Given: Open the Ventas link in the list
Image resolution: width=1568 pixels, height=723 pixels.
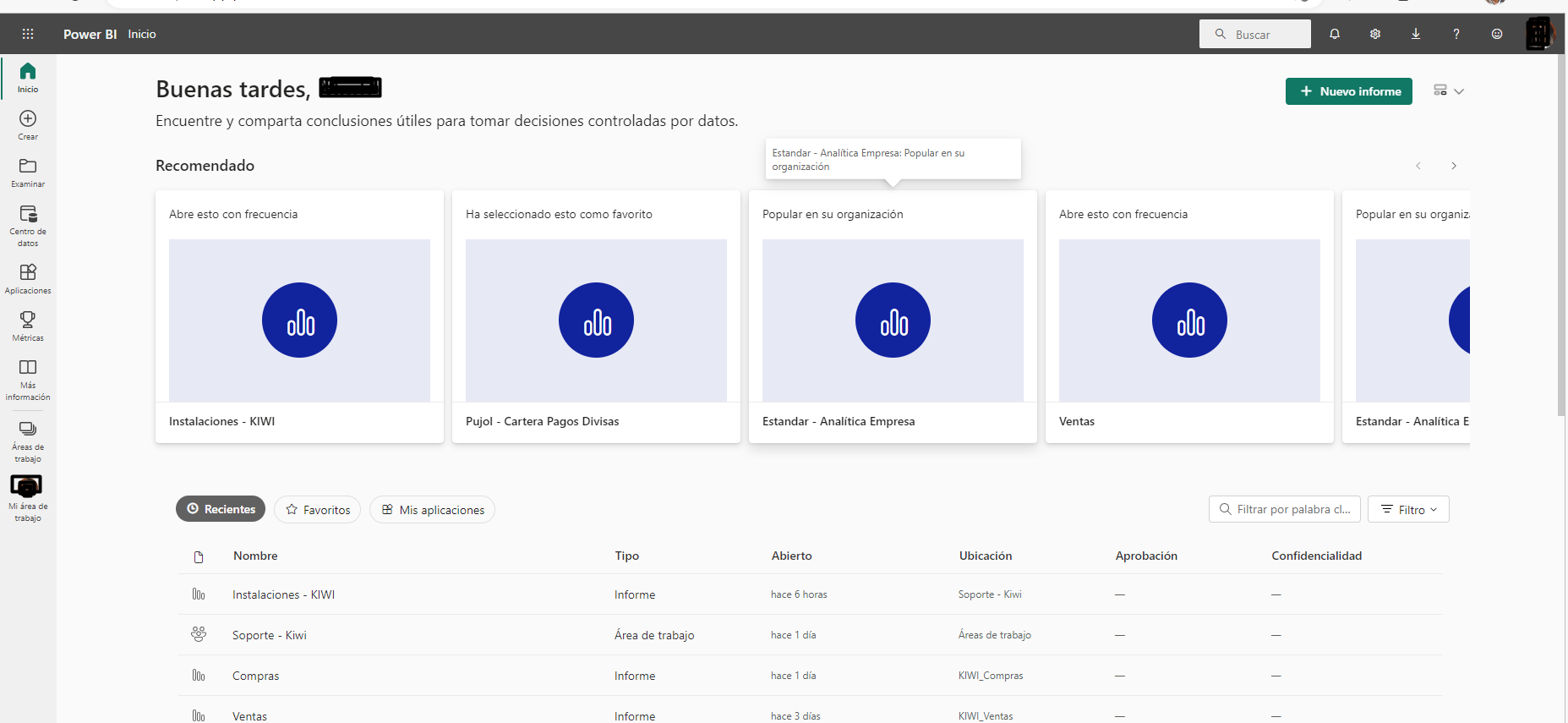Looking at the screenshot, I should tap(250, 716).
